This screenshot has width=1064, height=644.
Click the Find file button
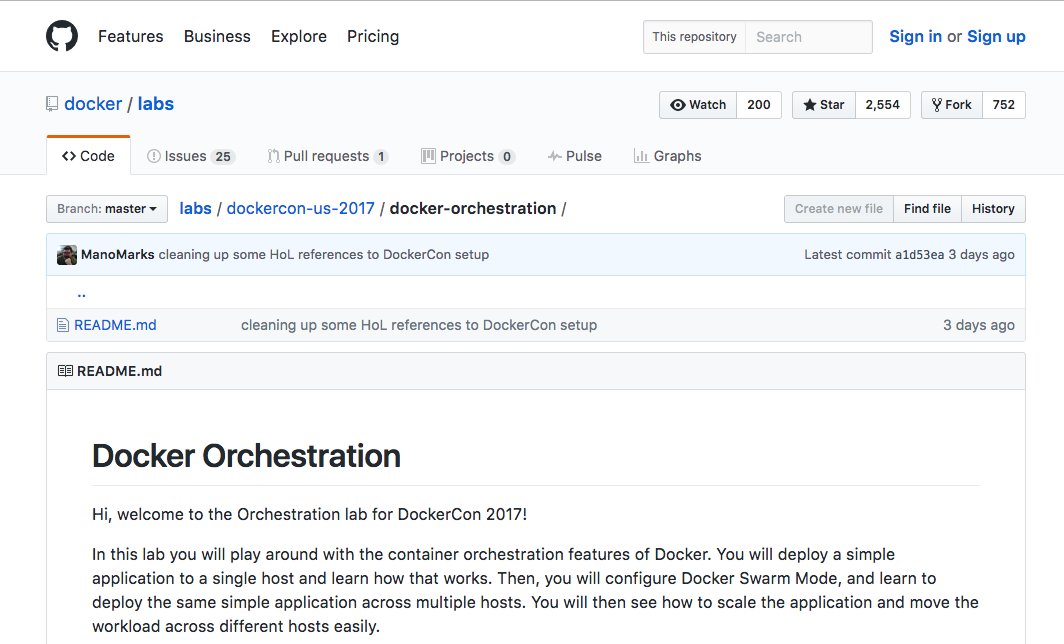pyautogui.click(x=927, y=209)
